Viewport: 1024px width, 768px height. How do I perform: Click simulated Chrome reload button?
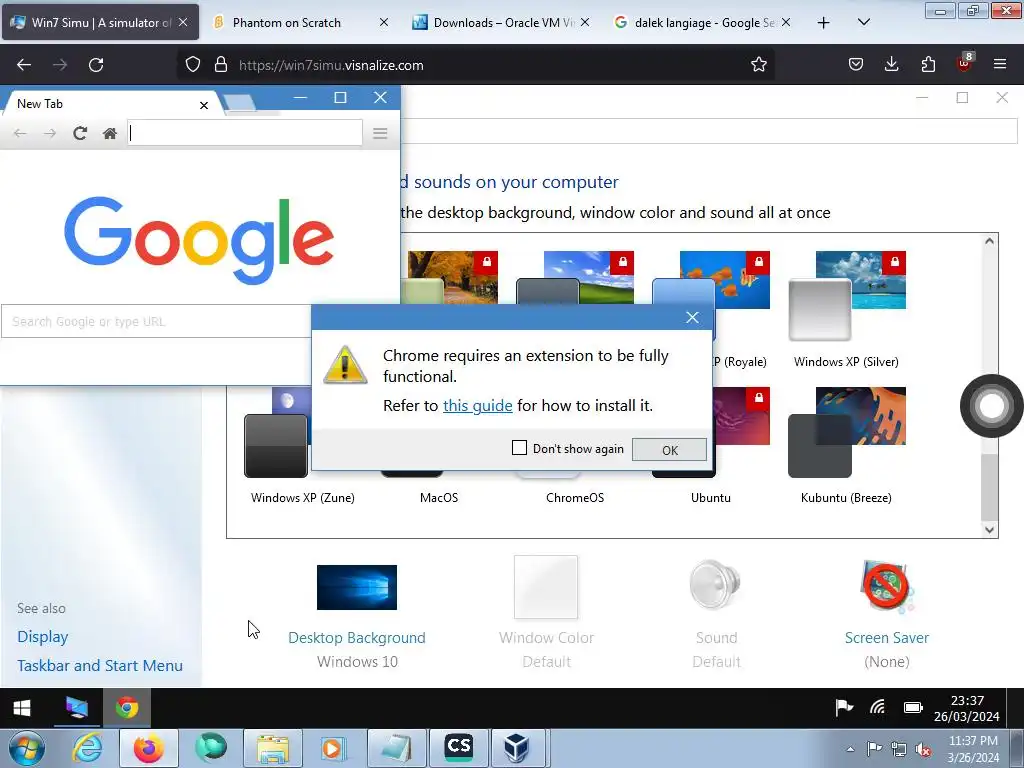click(80, 134)
